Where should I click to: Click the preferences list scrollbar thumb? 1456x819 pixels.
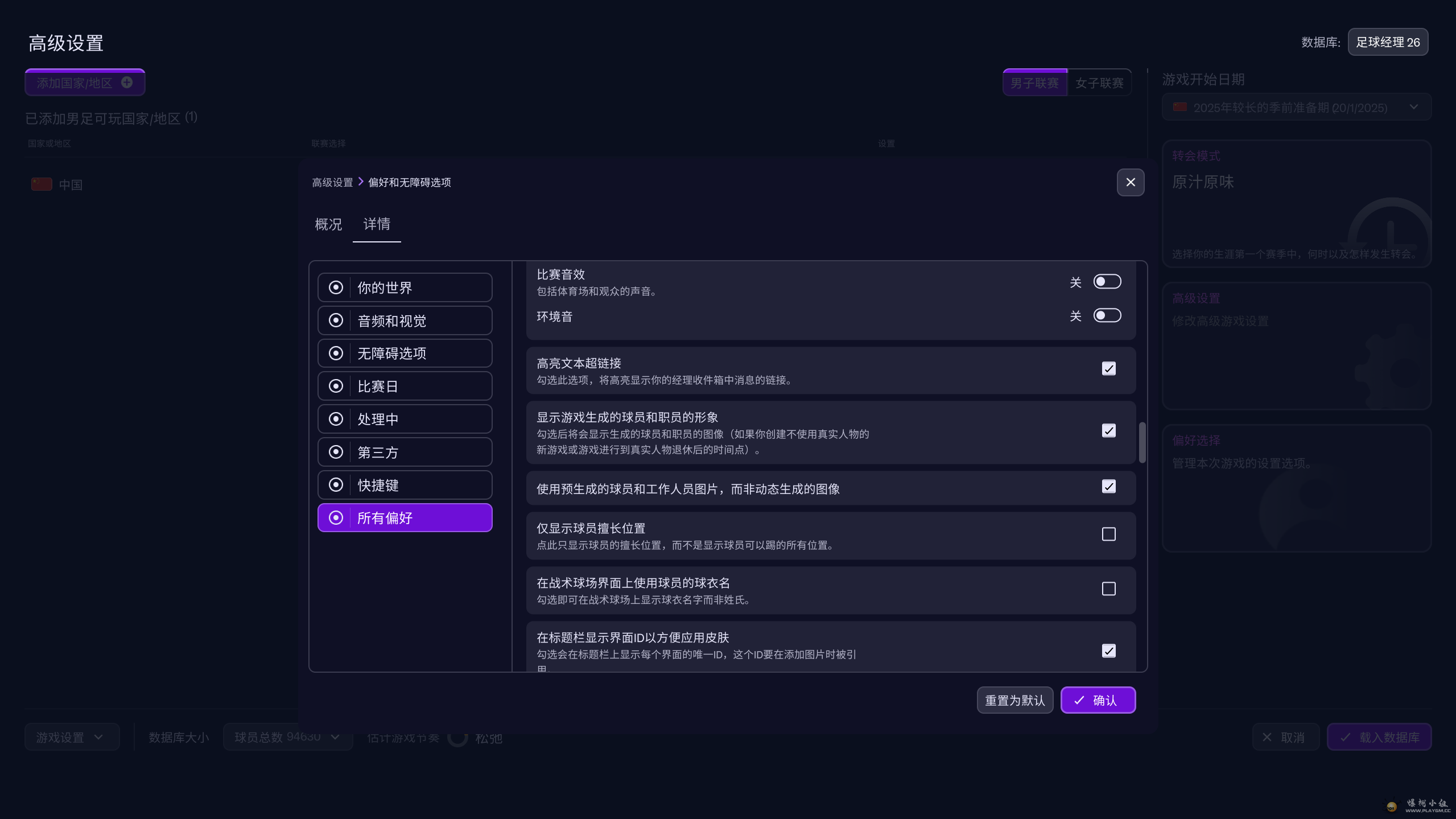coord(1141,443)
